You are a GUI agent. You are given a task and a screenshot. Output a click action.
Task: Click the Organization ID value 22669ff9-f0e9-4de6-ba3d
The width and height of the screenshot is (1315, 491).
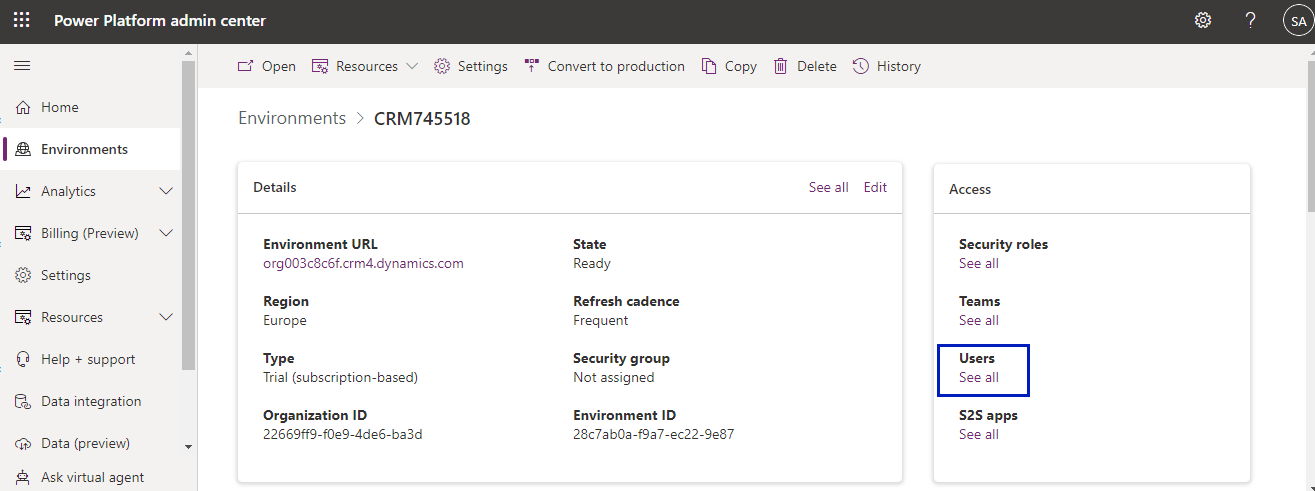point(343,435)
